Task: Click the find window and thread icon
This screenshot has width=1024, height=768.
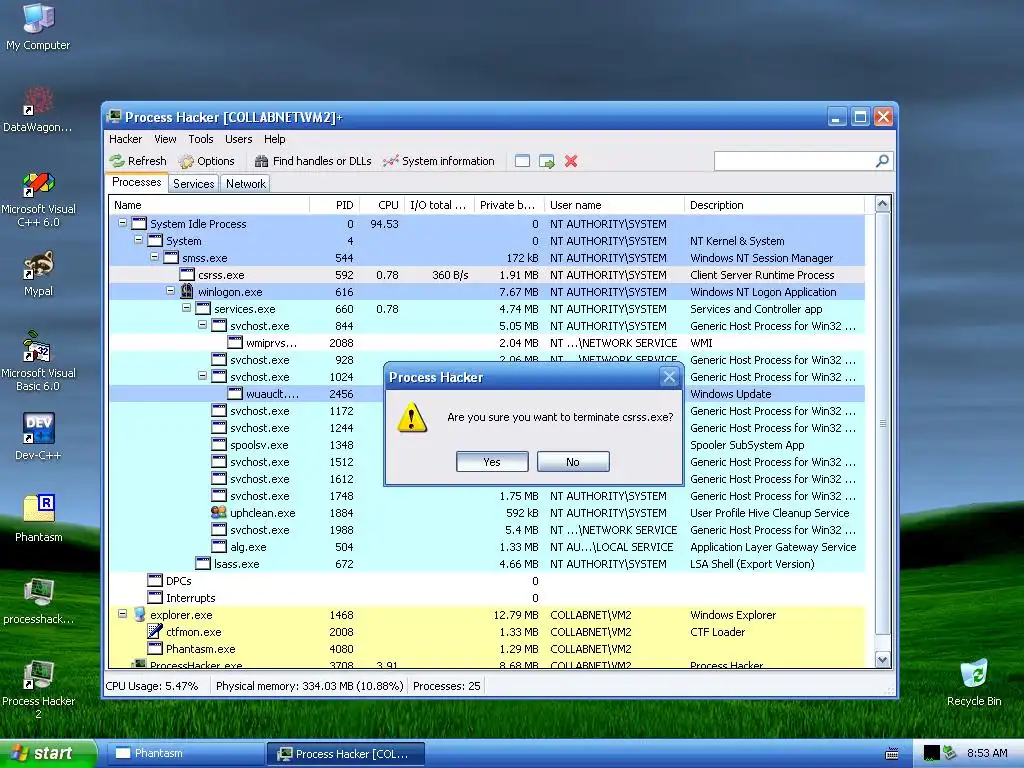Action: click(547, 161)
